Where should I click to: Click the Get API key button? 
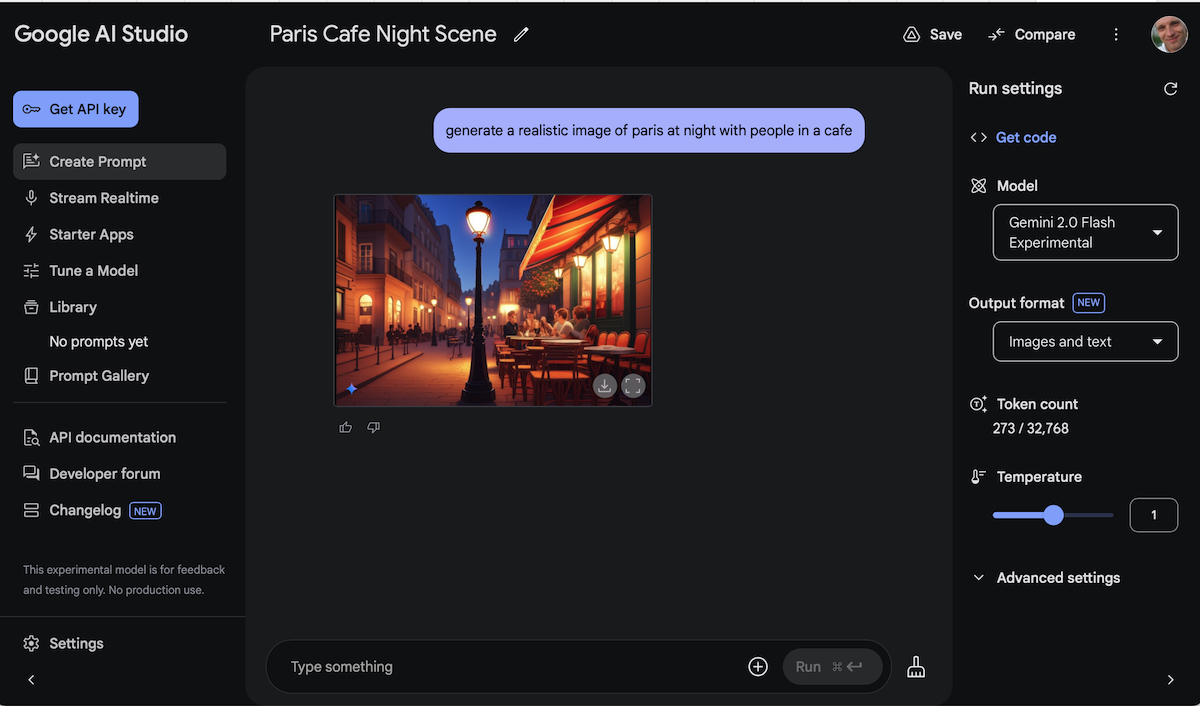(x=76, y=109)
